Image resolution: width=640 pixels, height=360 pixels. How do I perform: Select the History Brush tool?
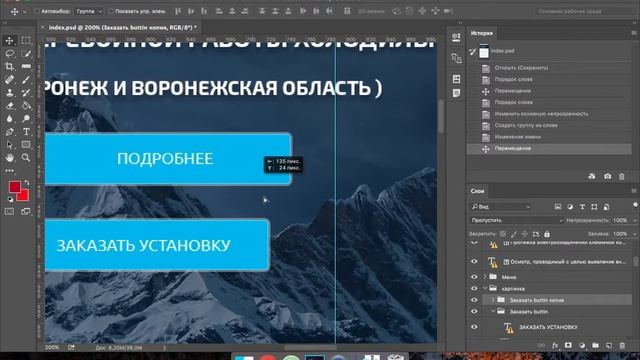[26, 93]
